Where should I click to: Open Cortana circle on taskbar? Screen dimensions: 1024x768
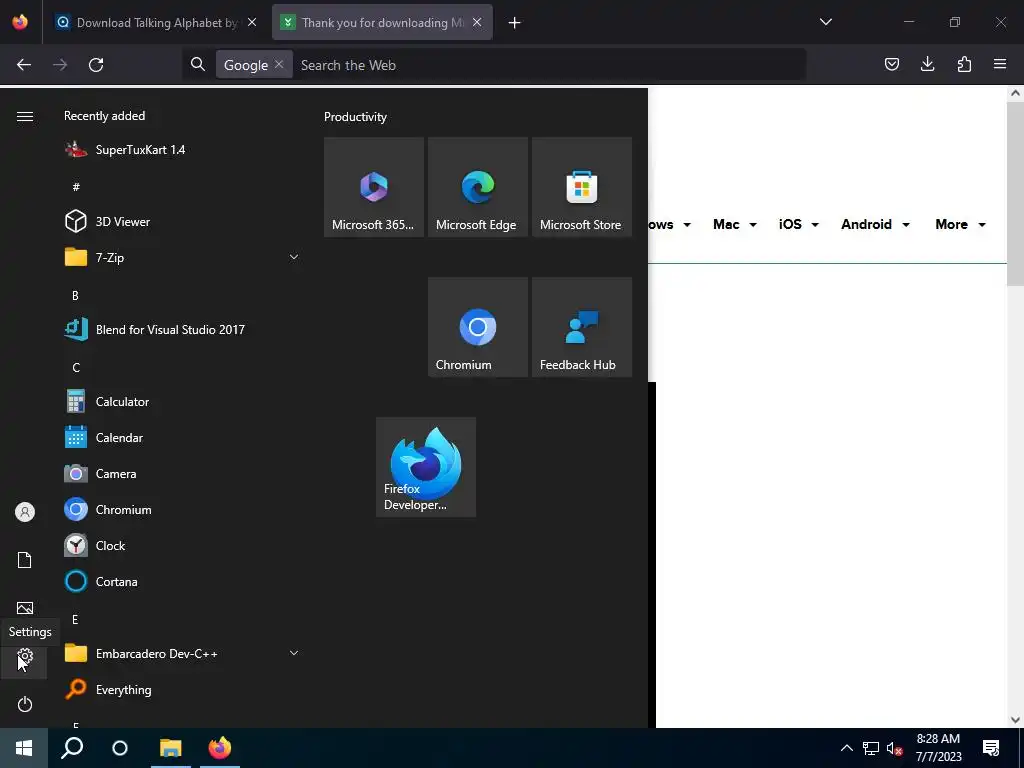click(120, 748)
